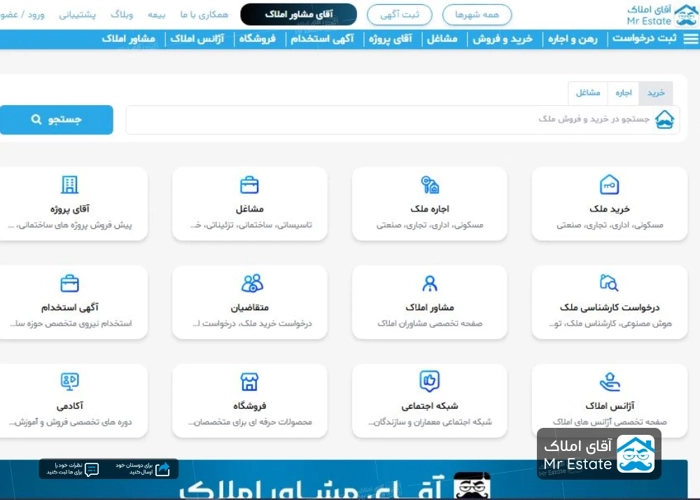Open the بیمه link

tap(156, 15)
